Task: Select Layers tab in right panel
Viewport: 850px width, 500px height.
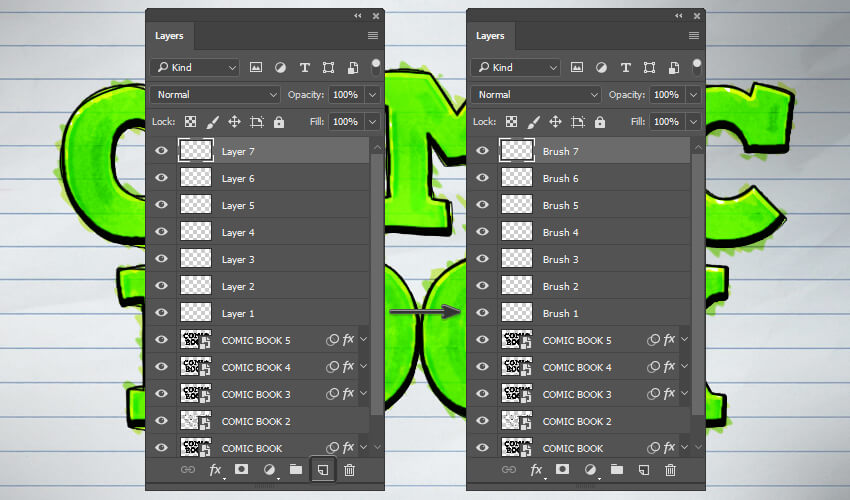Action: click(x=491, y=36)
